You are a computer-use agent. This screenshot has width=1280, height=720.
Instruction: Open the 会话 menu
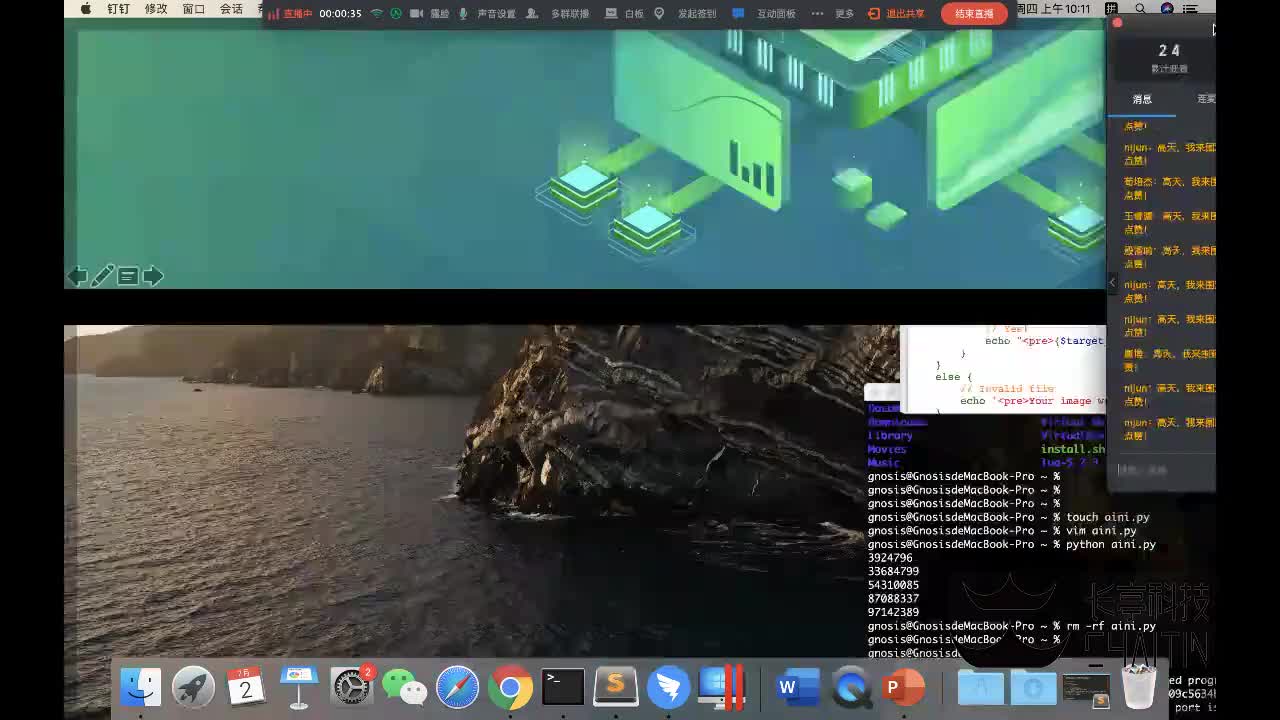[x=231, y=9]
